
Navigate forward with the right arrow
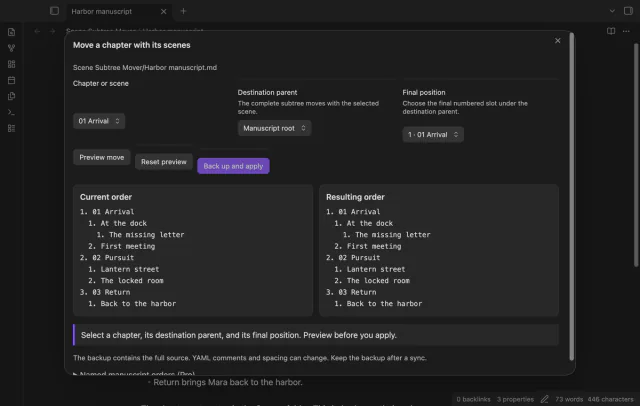click(x=52, y=31)
